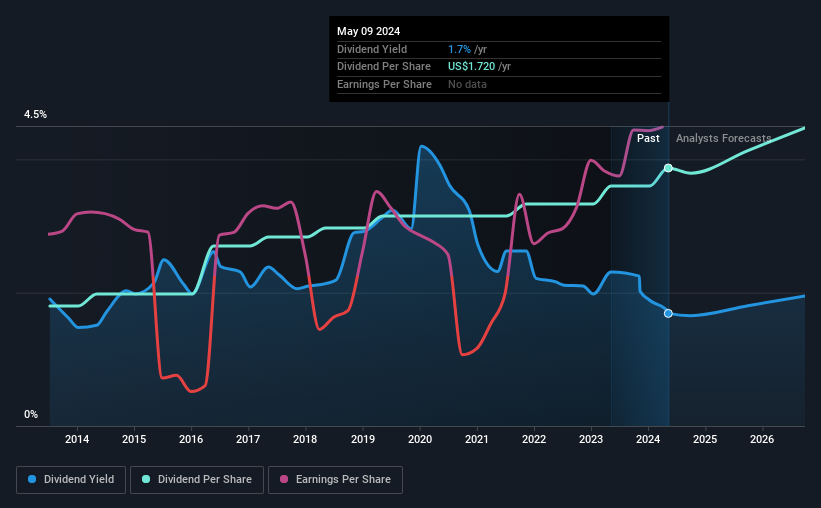Click the 0% y-axis label
This screenshot has width=821, height=508.
31,414
